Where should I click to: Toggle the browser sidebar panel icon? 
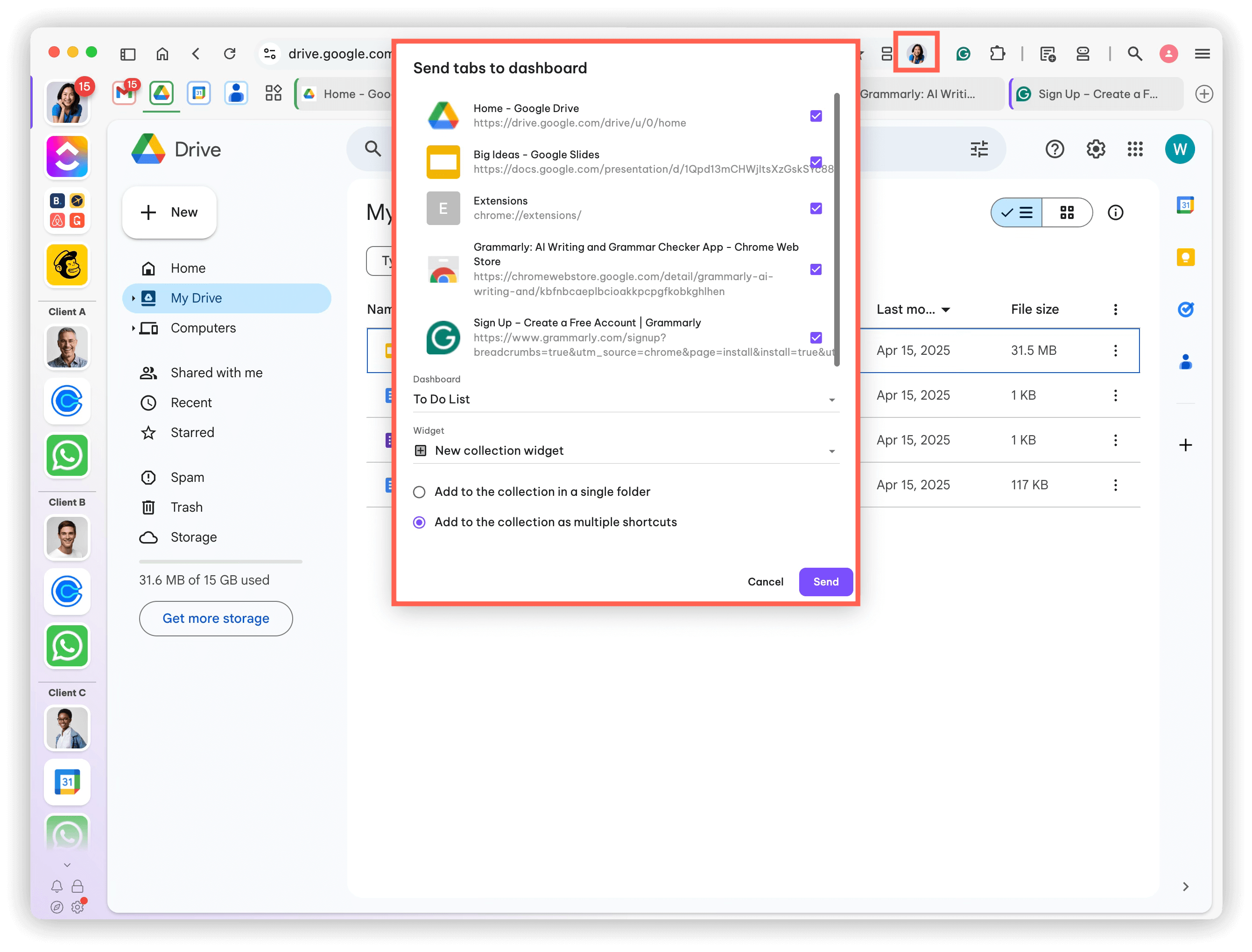tap(128, 54)
